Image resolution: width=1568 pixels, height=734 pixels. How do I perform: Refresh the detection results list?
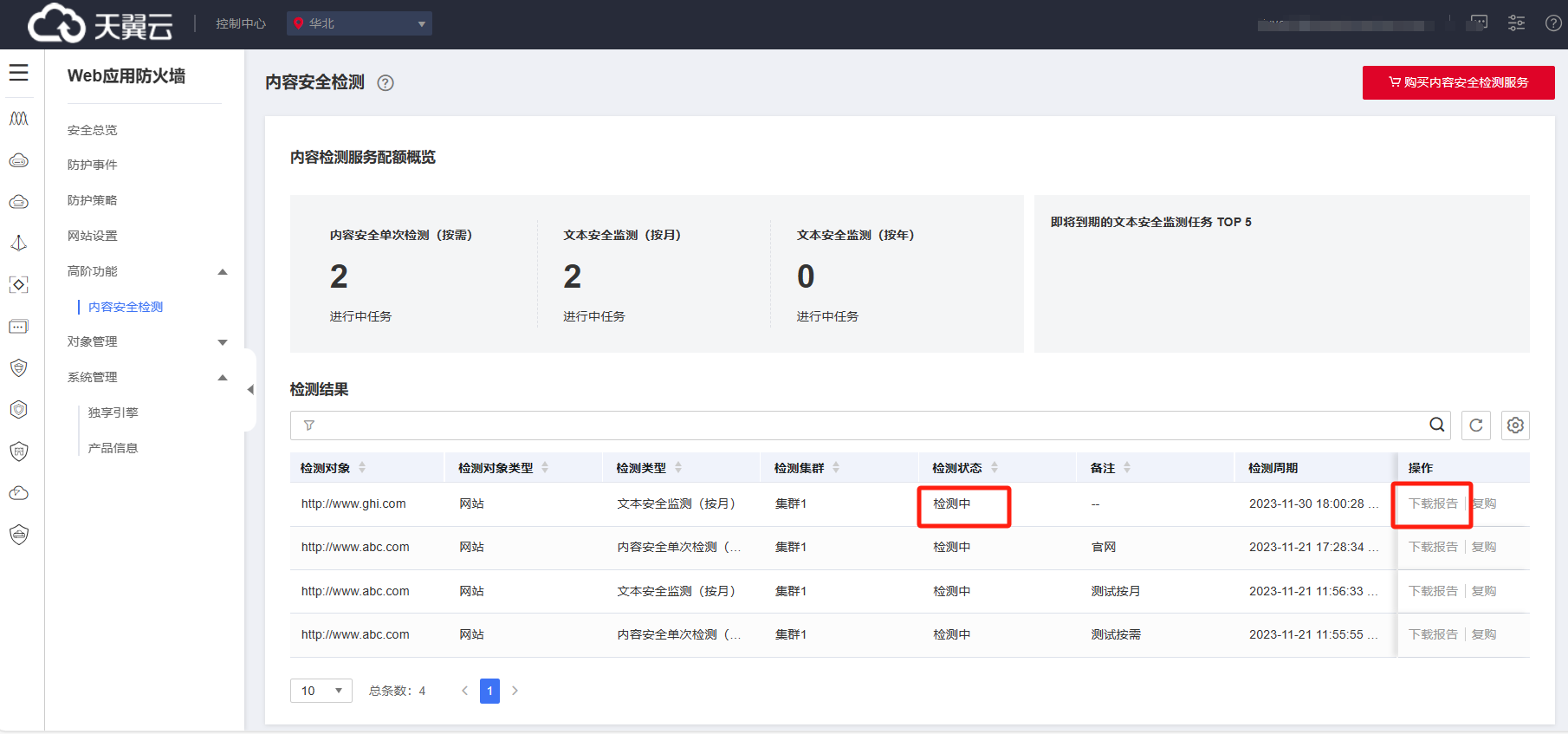tap(1476, 425)
